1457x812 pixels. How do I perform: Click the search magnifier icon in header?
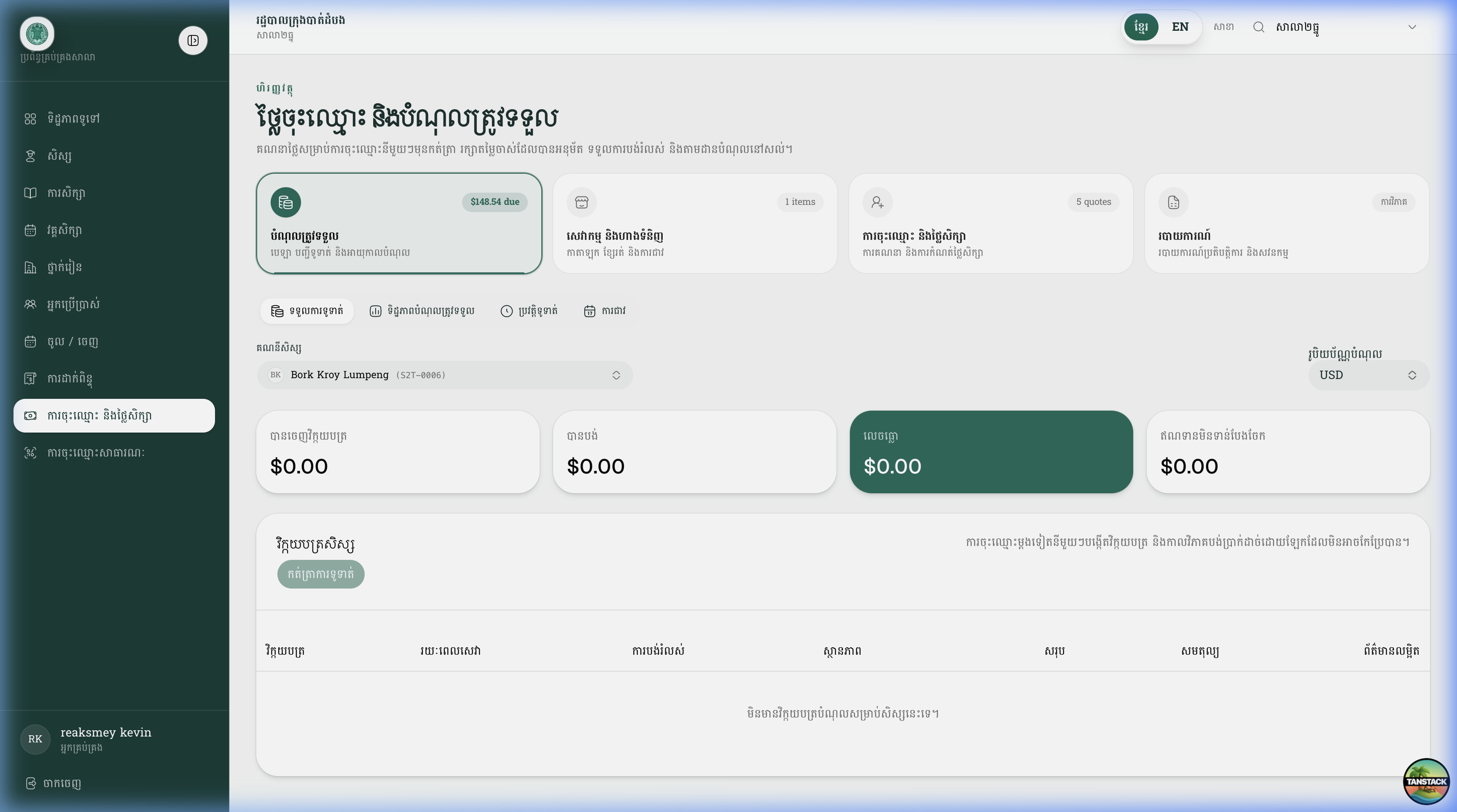(1258, 27)
